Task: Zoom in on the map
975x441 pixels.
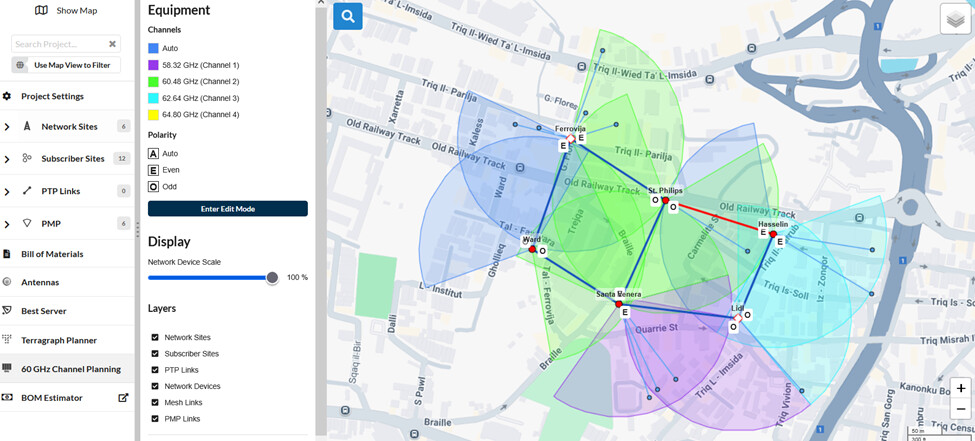Action: (x=960, y=388)
